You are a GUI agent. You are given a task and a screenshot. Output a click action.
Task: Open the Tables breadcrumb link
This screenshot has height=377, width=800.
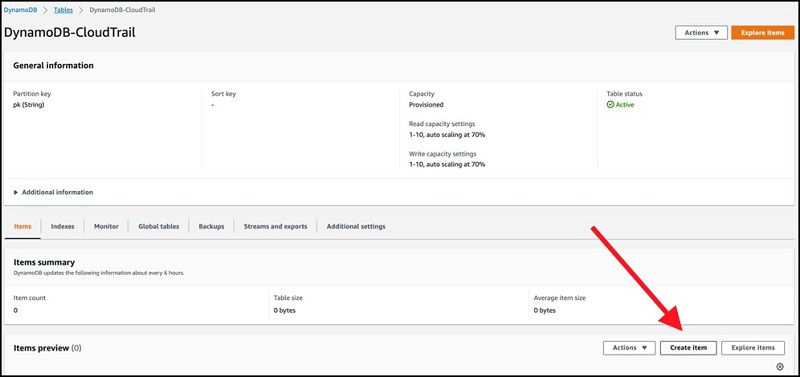[x=63, y=10]
